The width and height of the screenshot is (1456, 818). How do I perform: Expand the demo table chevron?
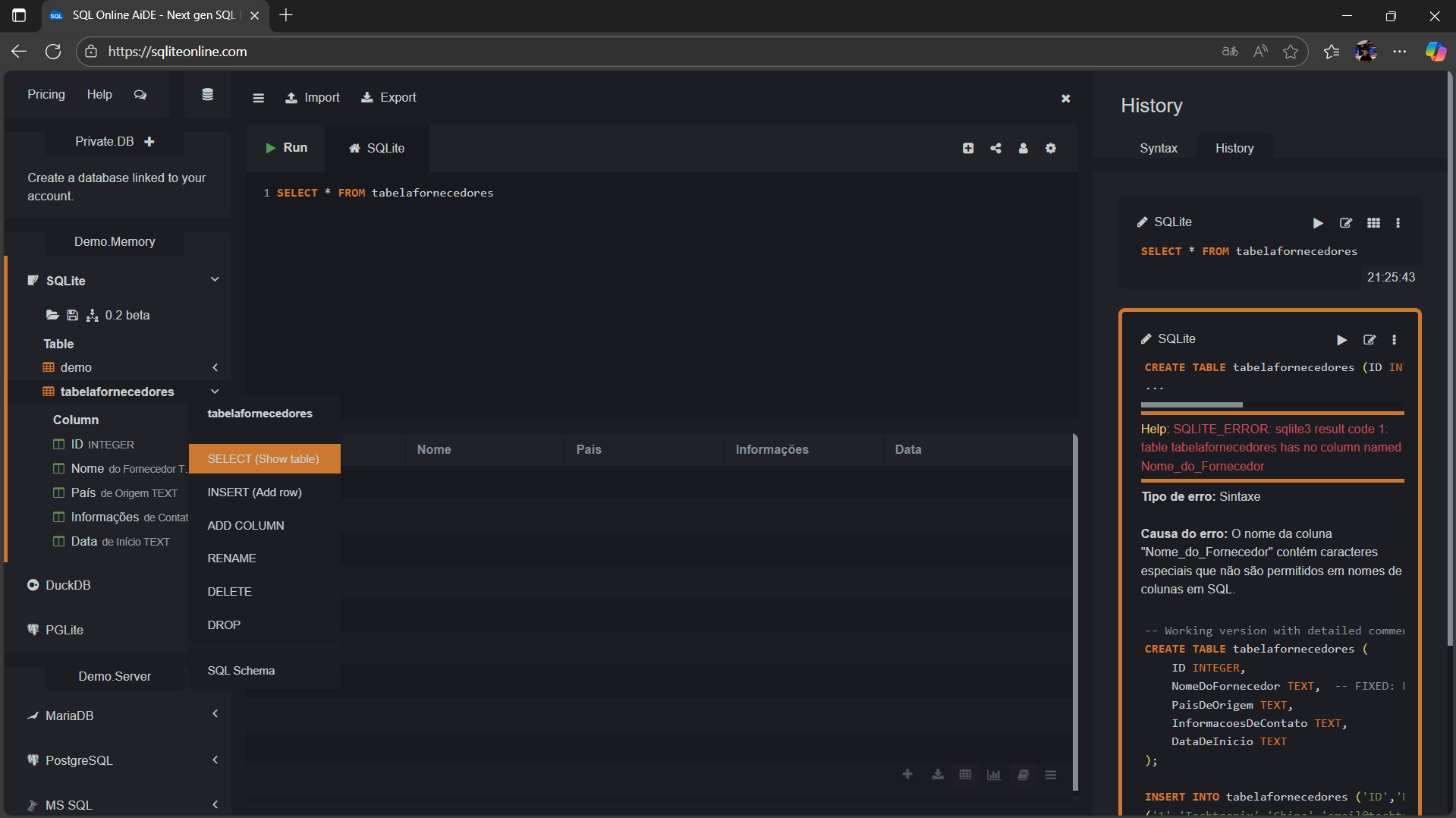(x=215, y=367)
